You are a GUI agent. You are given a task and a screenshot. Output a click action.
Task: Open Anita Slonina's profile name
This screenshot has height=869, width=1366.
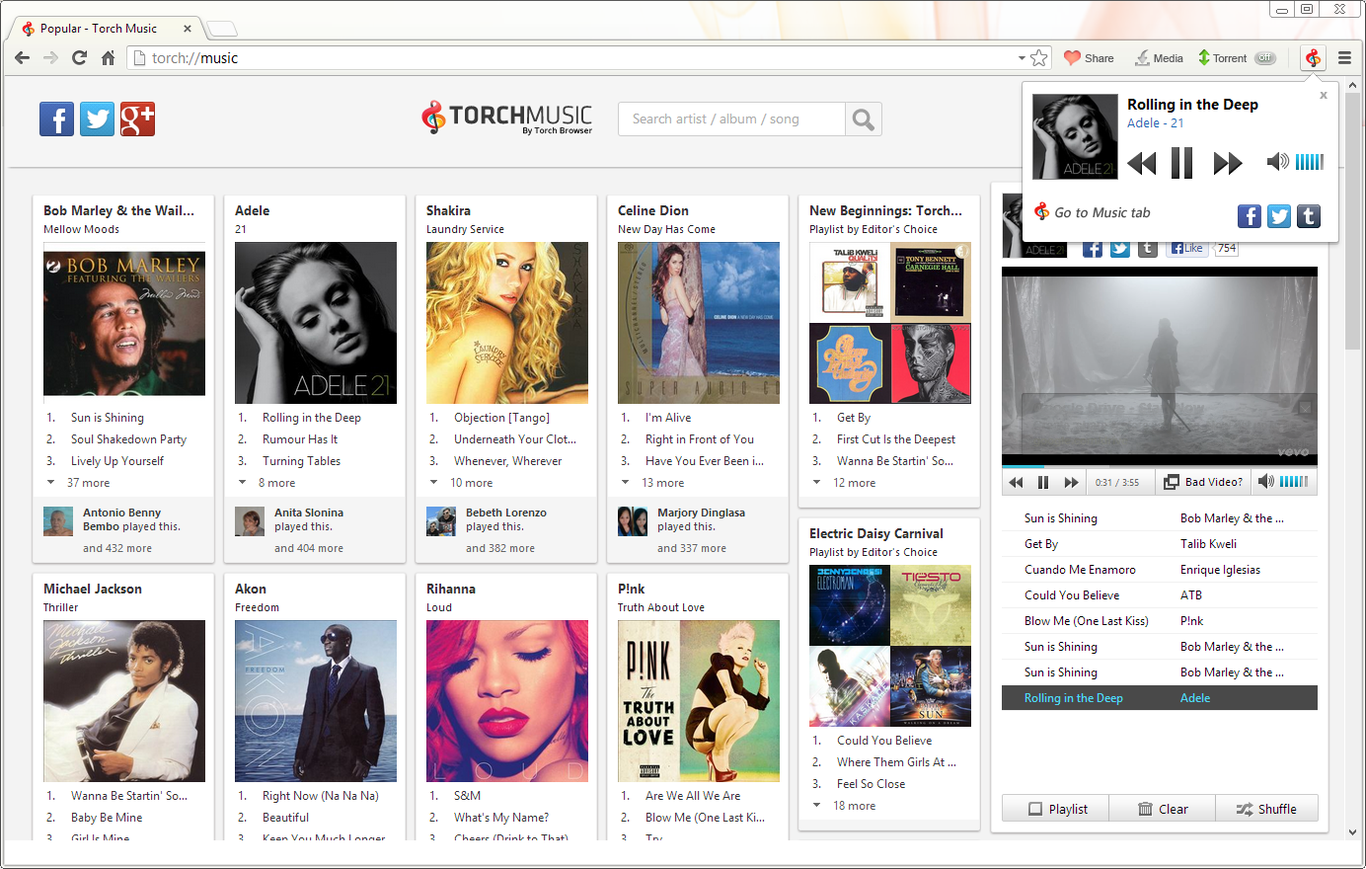[309, 513]
